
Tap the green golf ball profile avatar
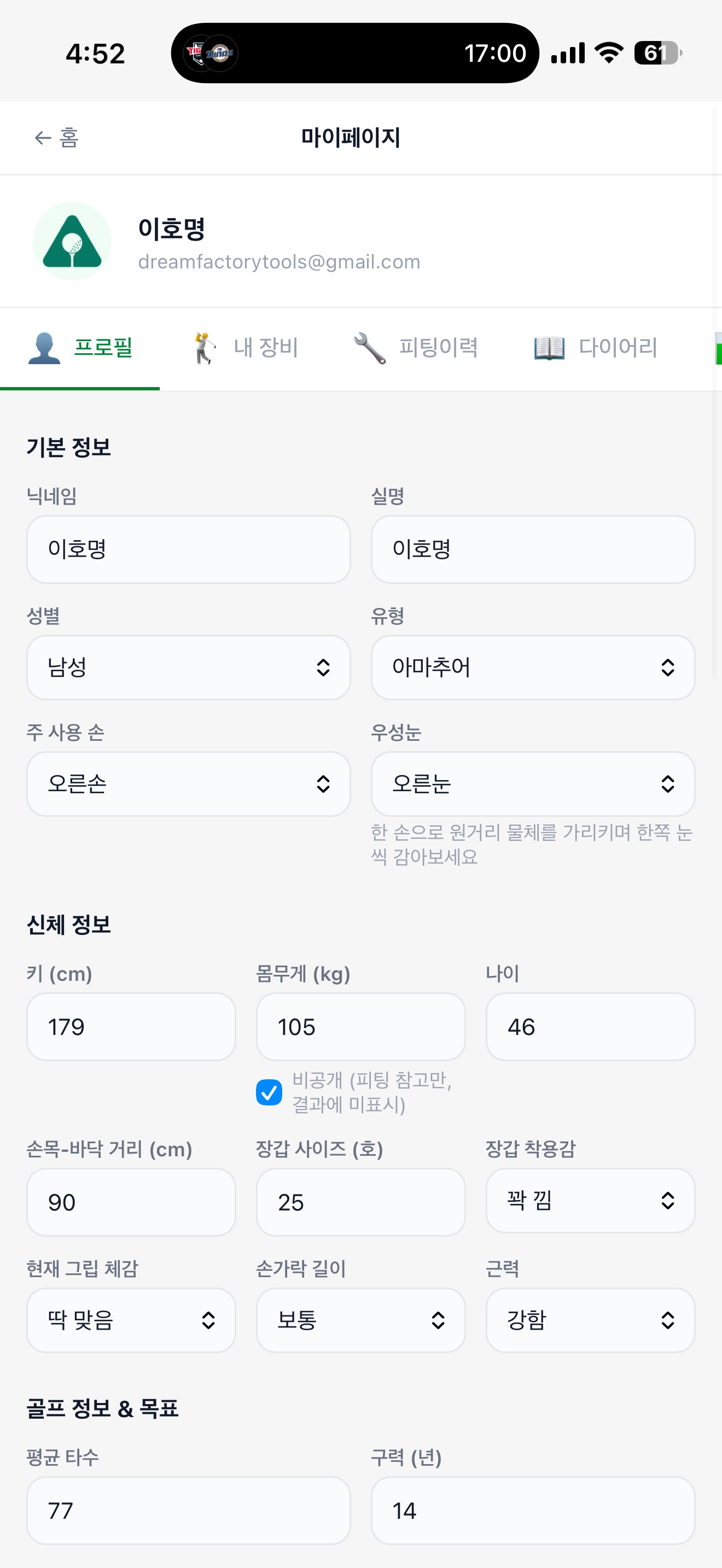(72, 241)
